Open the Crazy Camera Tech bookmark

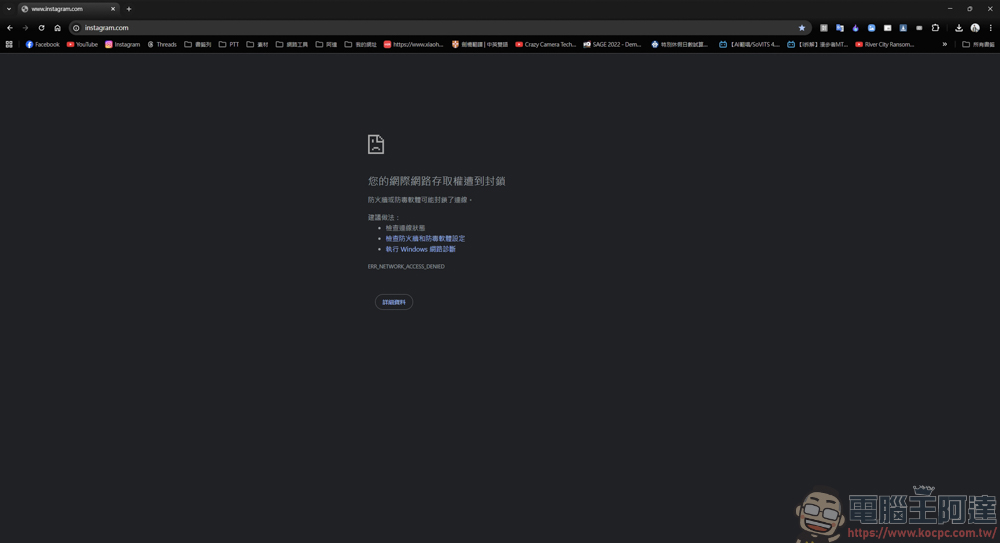546,45
